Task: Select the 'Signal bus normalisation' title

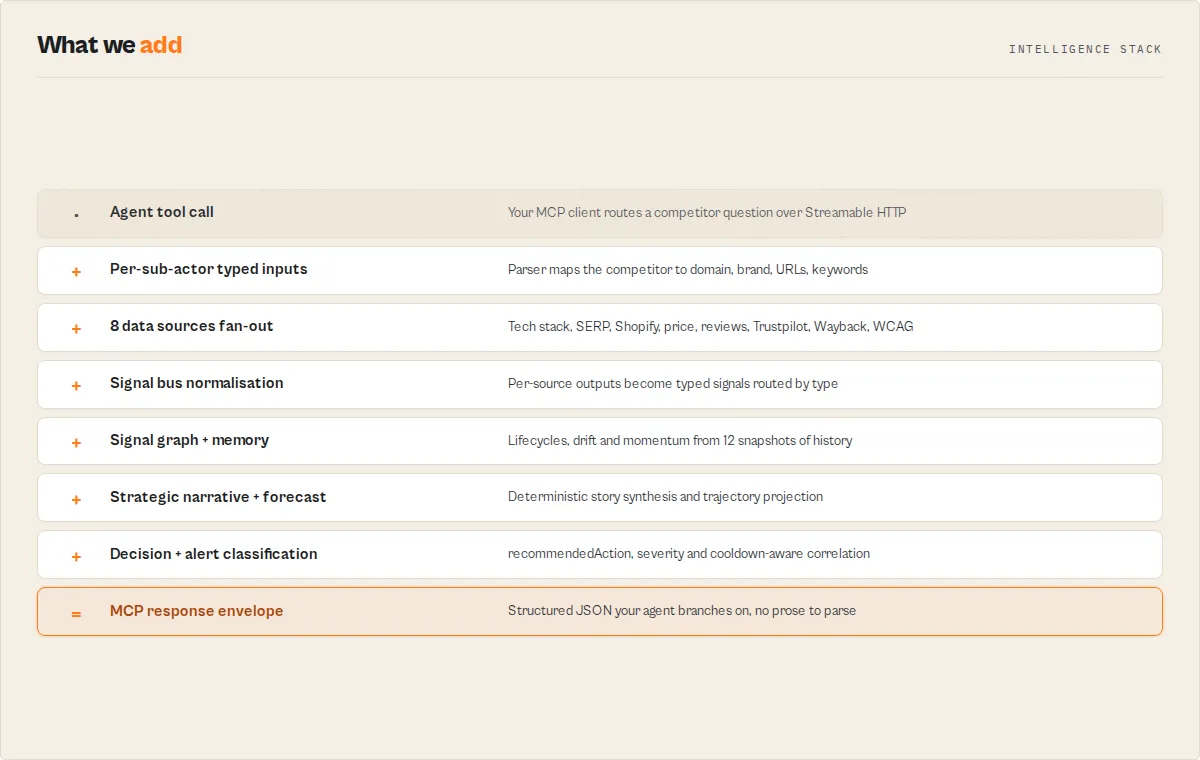Action: click(196, 383)
